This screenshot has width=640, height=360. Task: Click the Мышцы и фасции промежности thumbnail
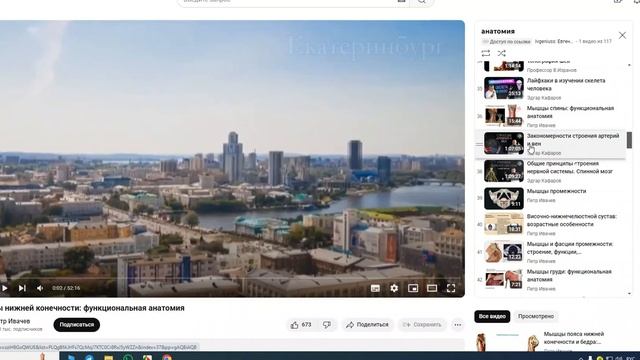(504, 251)
